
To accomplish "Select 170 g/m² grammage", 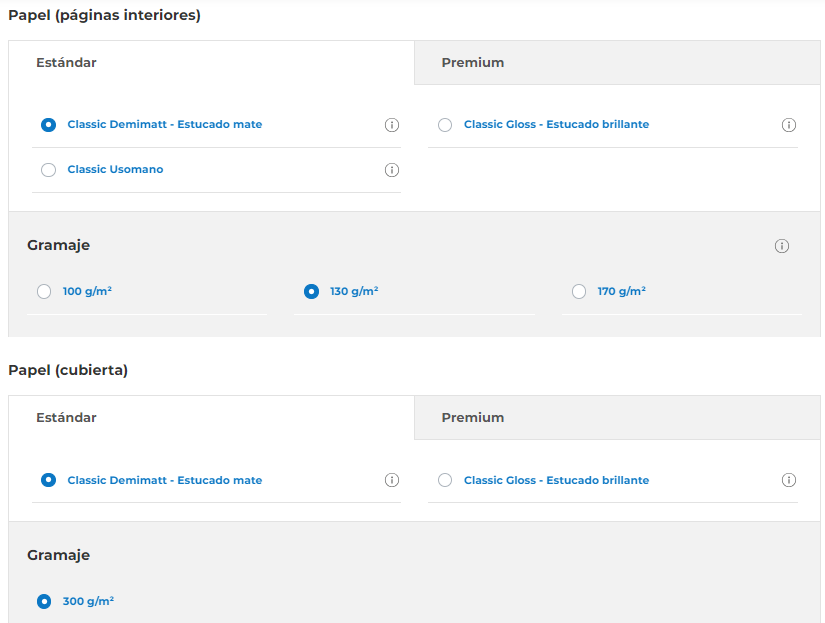I will (579, 292).
